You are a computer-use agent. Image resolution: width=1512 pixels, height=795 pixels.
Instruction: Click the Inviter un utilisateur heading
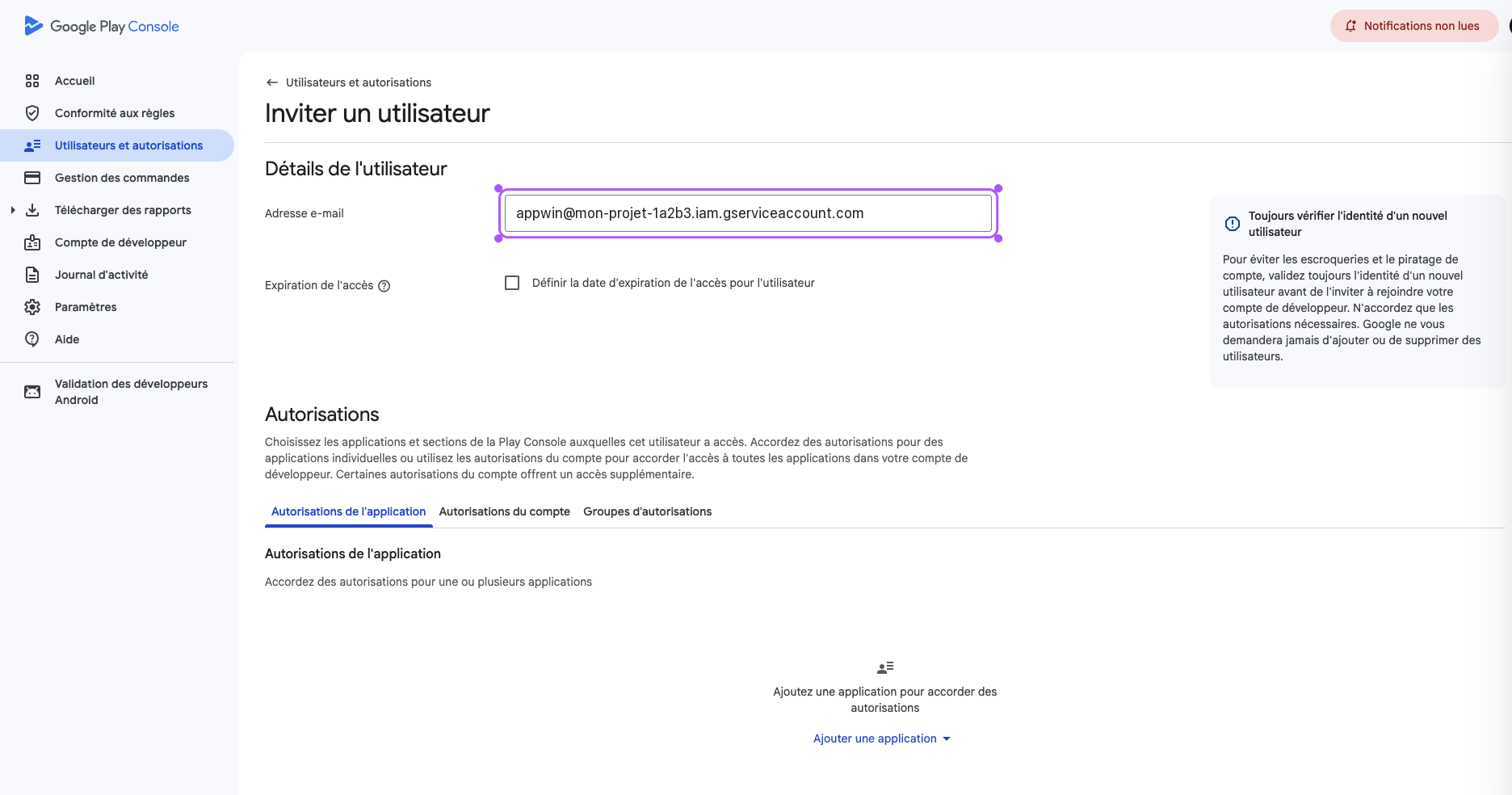click(x=377, y=113)
